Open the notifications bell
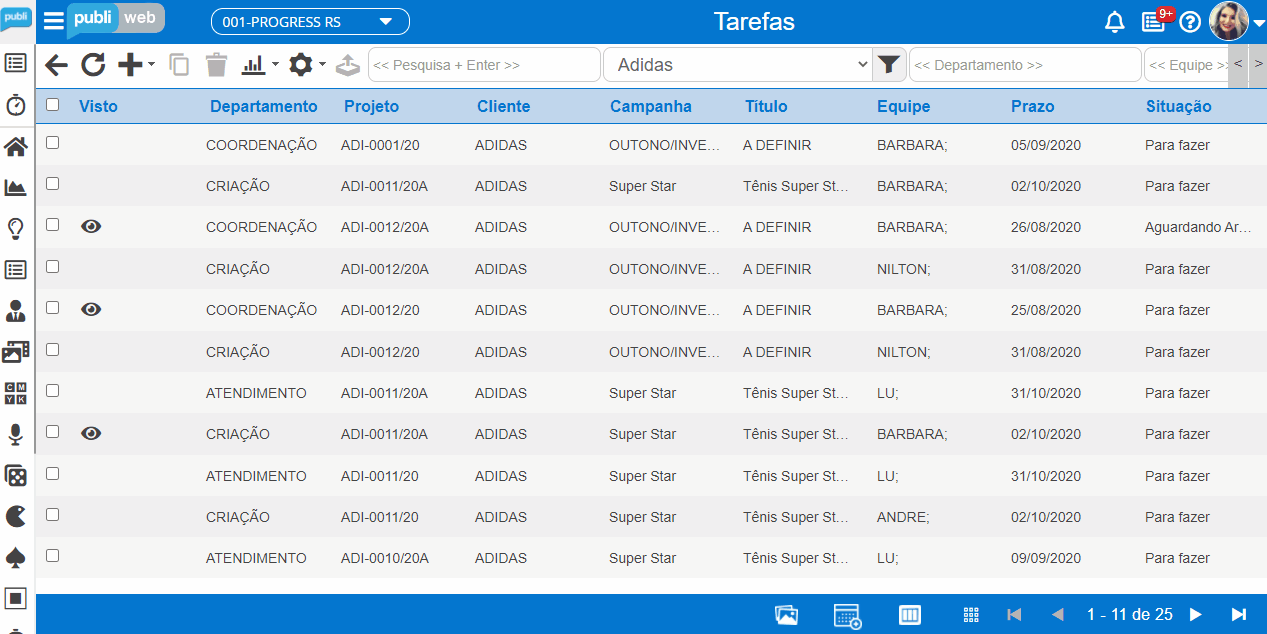The width and height of the screenshot is (1267, 634). [x=1115, y=22]
